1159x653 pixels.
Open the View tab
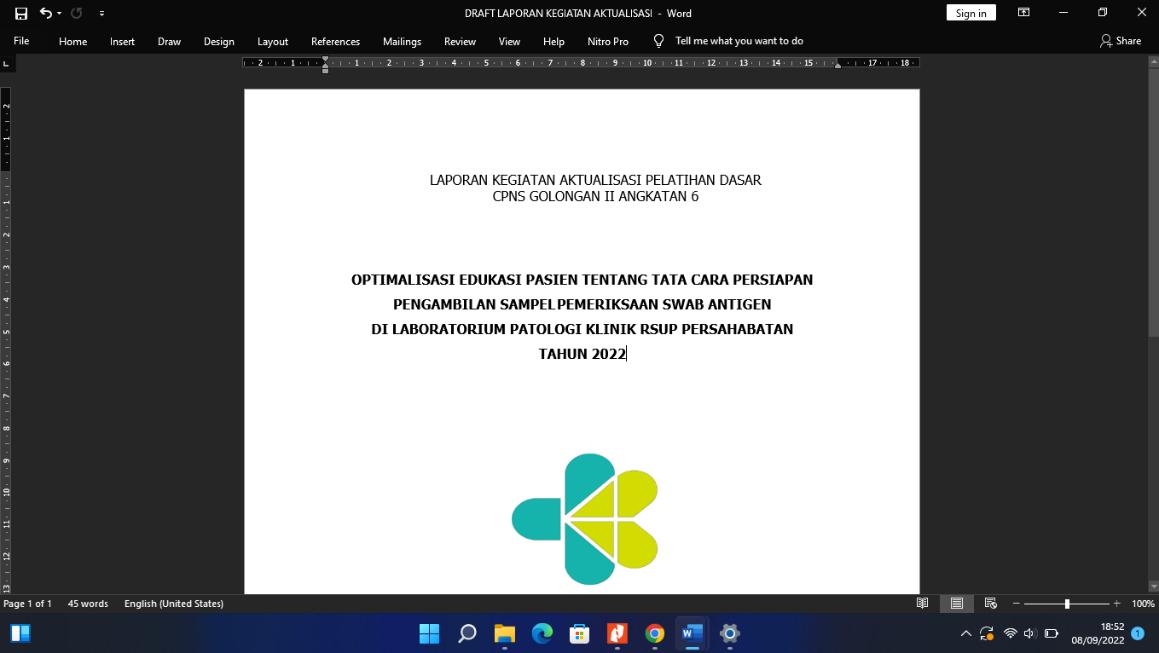pos(509,41)
